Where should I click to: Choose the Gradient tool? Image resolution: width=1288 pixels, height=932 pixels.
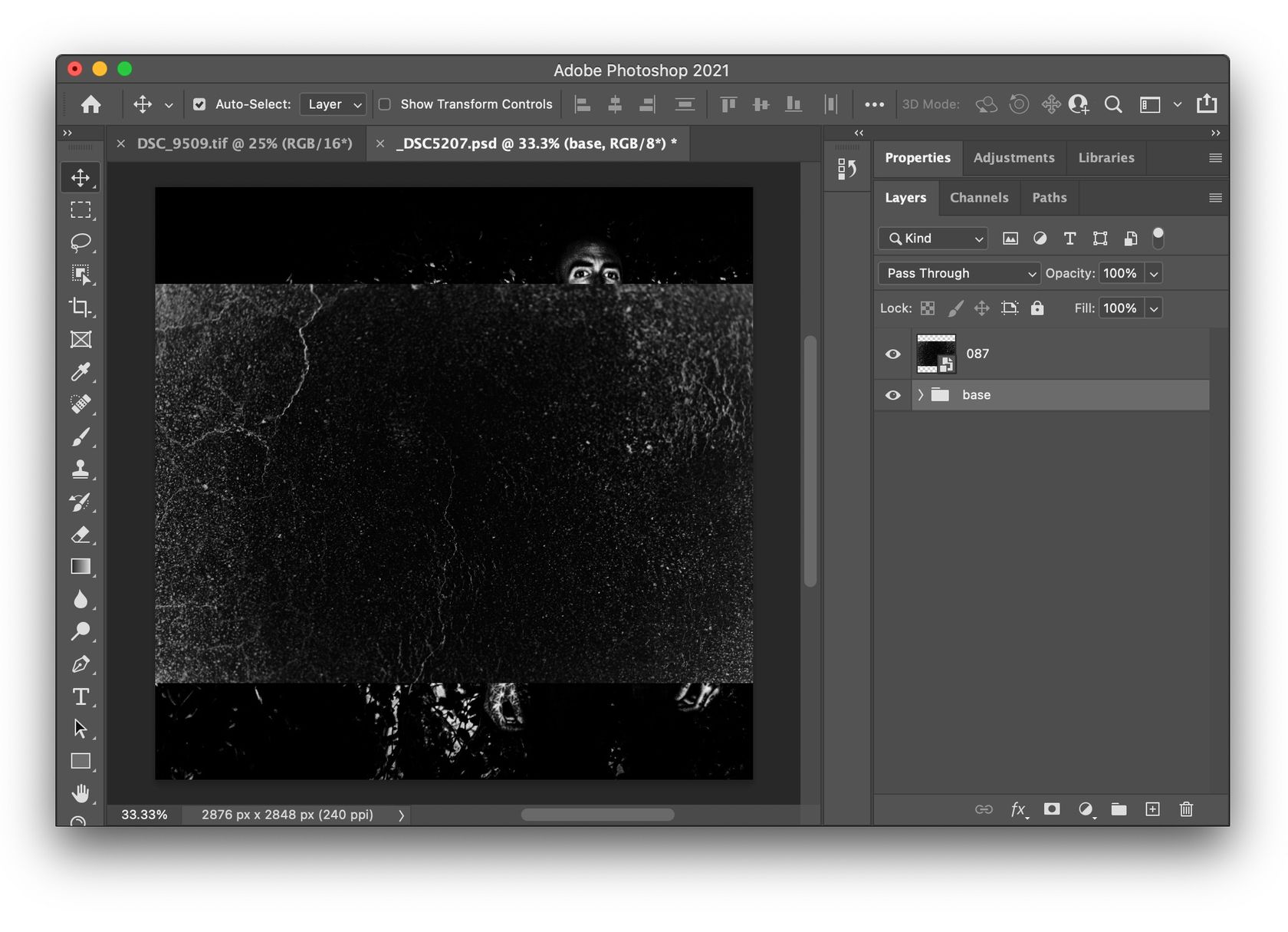point(80,567)
